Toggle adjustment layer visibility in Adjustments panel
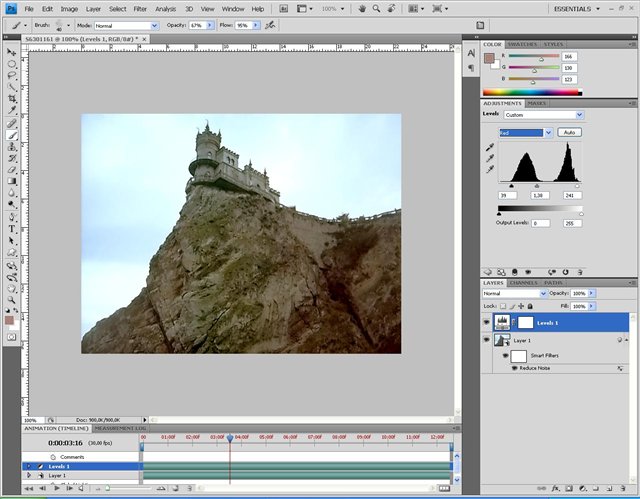The width and height of the screenshot is (640, 499). 528,272
